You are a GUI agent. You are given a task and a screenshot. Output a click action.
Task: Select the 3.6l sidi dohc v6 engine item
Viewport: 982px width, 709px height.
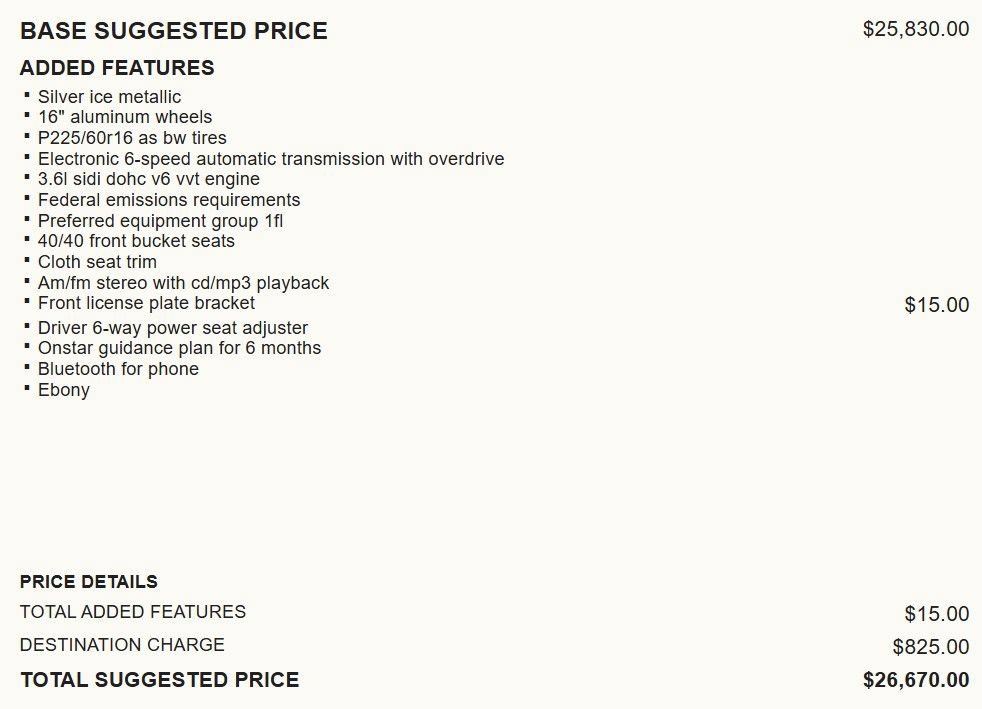(x=148, y=179)
